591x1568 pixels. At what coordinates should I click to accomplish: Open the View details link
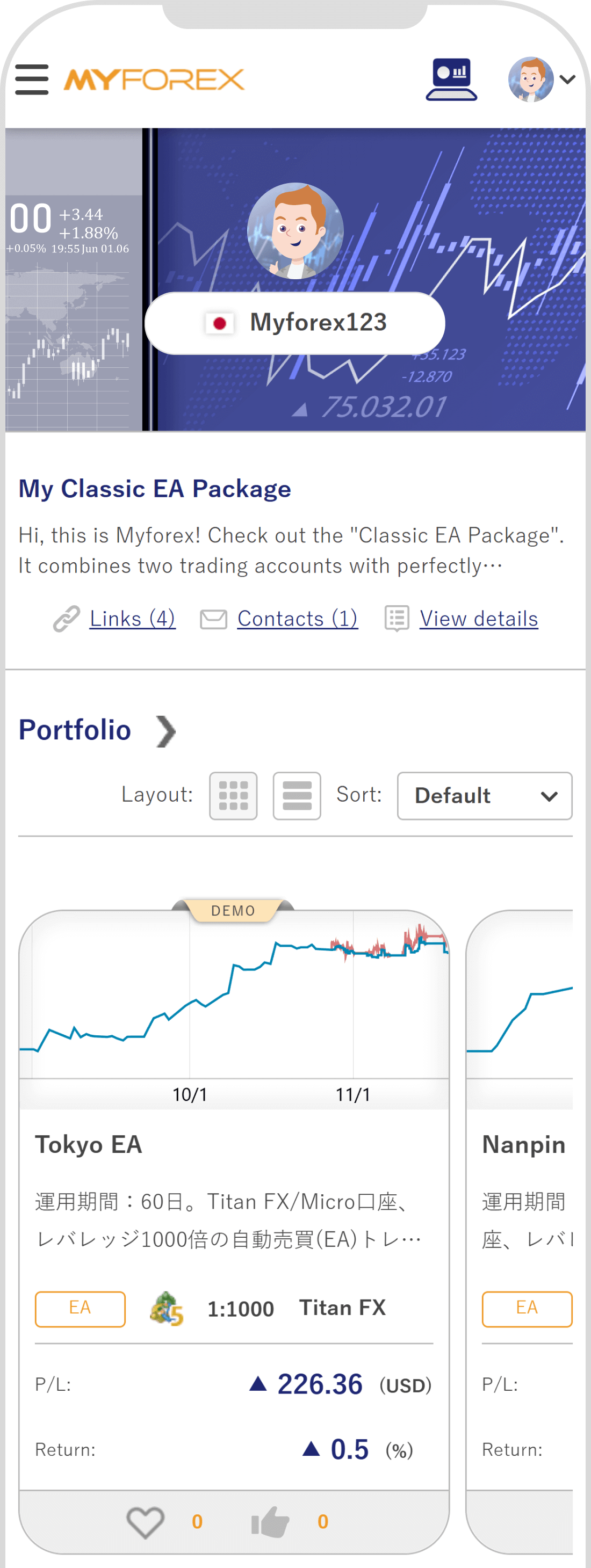tap(478, 619)
